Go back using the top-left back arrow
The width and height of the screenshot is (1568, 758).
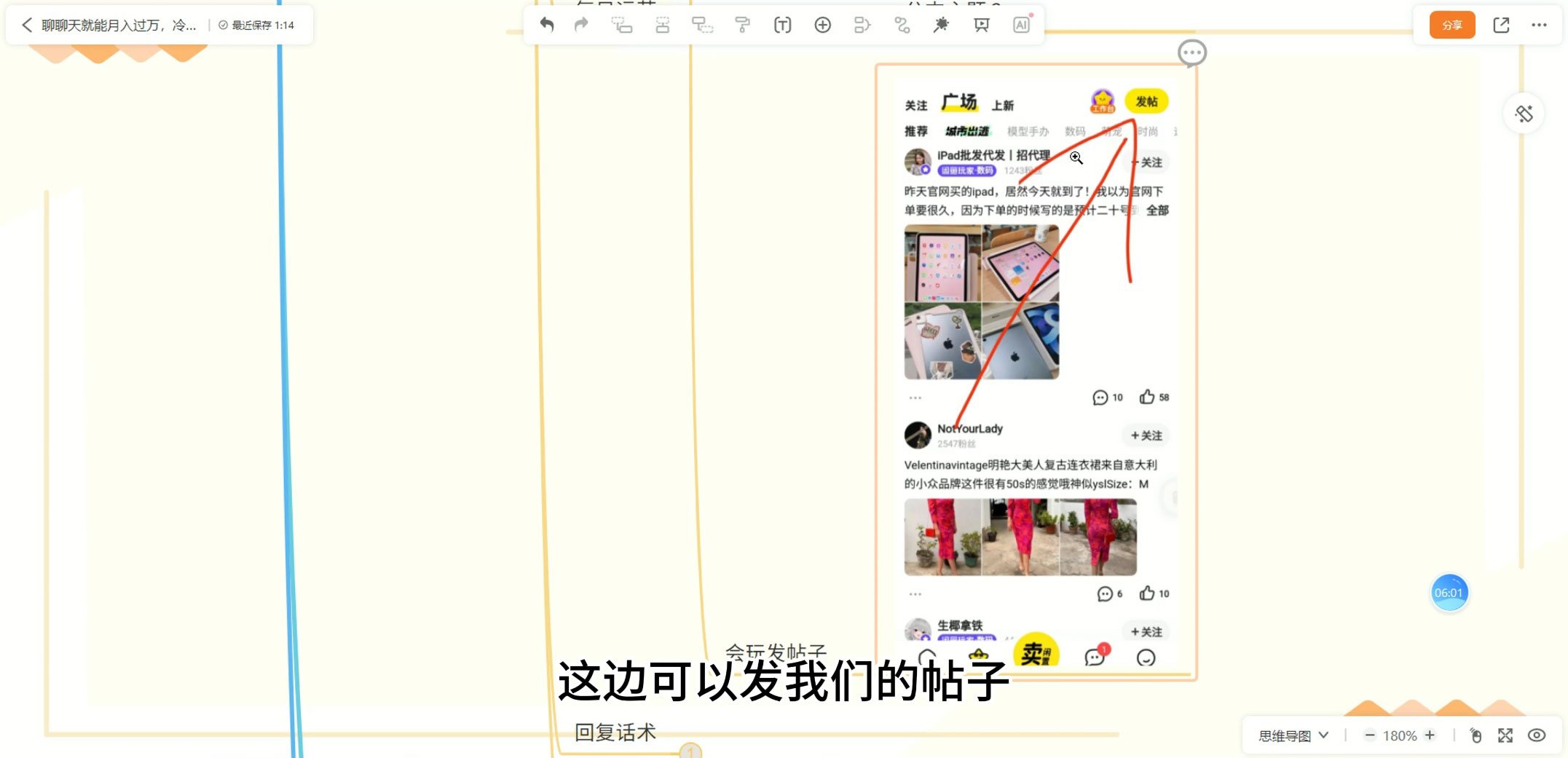click(26, 25)
